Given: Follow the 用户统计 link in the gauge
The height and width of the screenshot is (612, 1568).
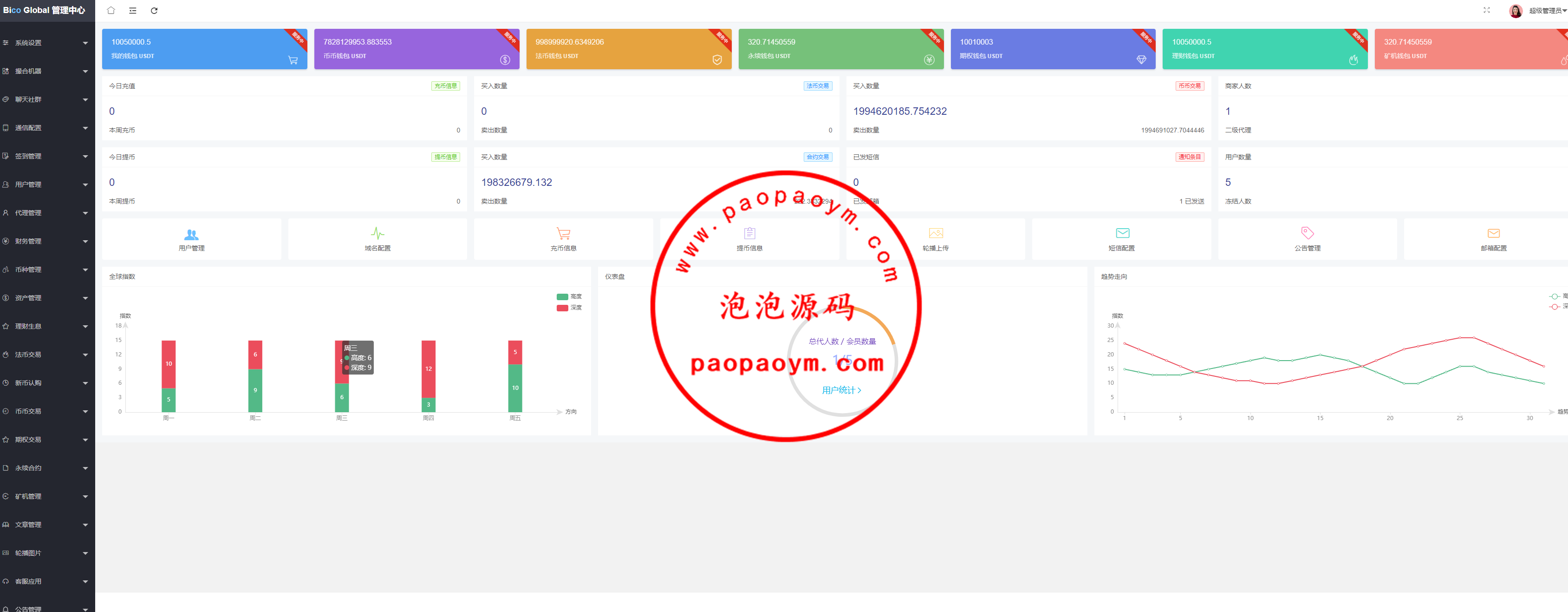Looking at the screenshot, I should 841,390.
